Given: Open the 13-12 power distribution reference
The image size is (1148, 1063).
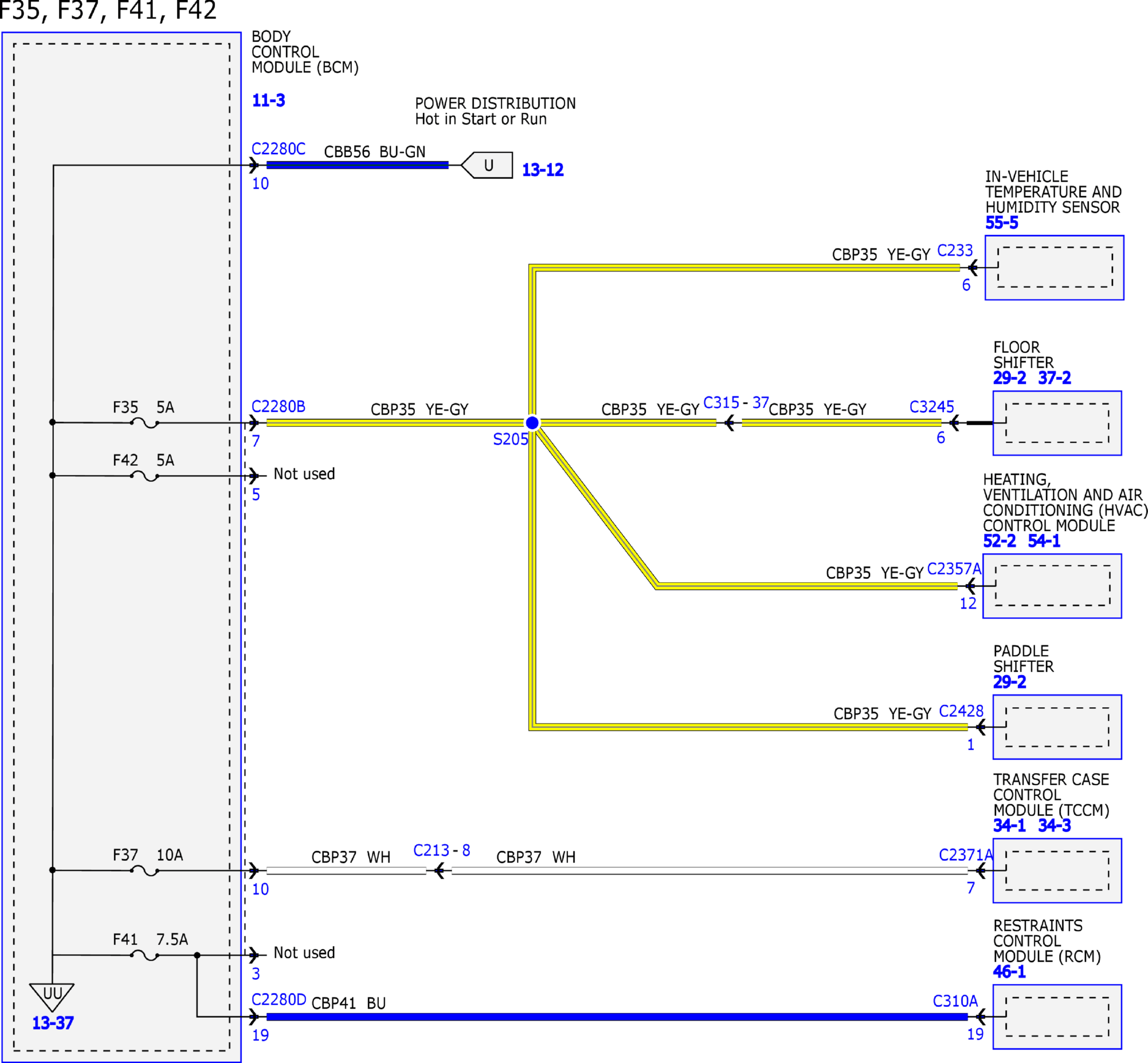Looking at the screenshot, I should [x=542, y=170].
